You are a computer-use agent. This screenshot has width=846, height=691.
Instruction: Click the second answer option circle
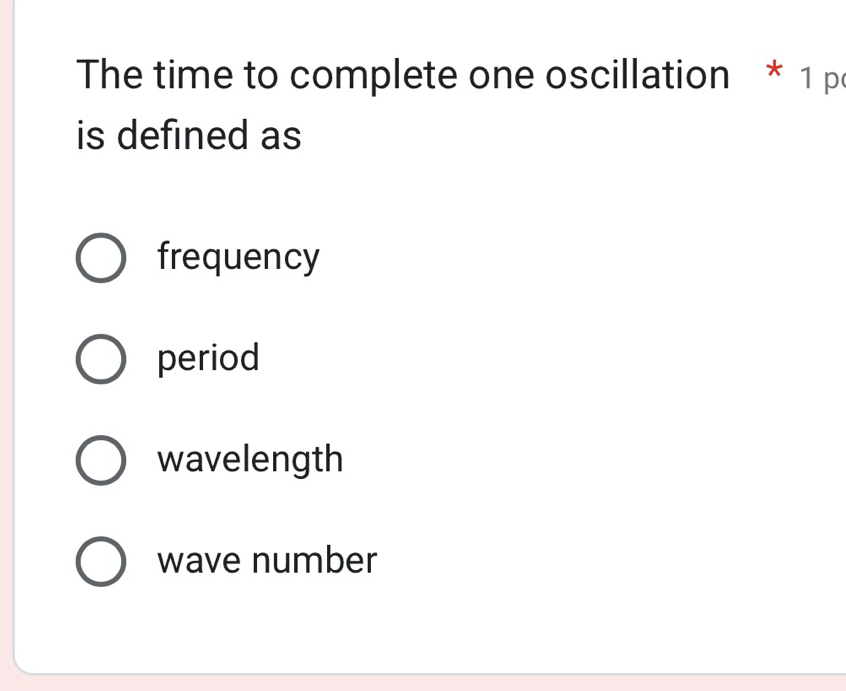tap(100, 358)
